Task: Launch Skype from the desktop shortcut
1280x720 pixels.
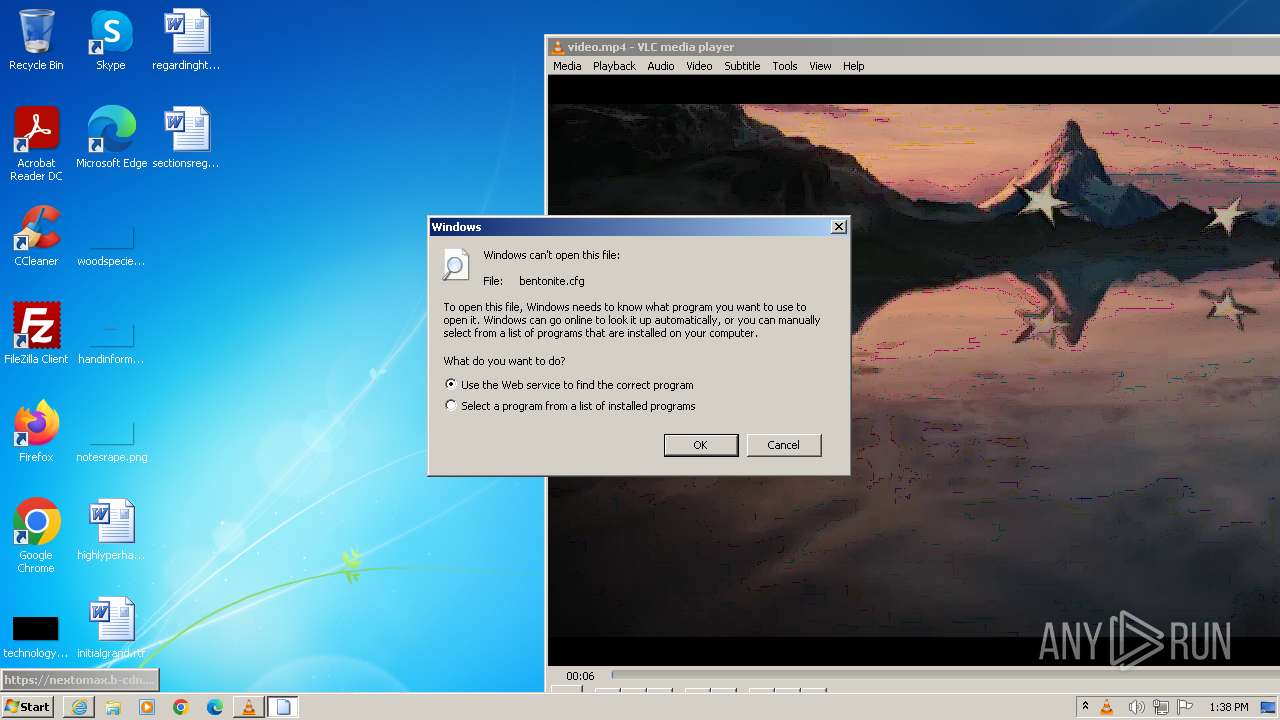Action: [x=111, y=40]
